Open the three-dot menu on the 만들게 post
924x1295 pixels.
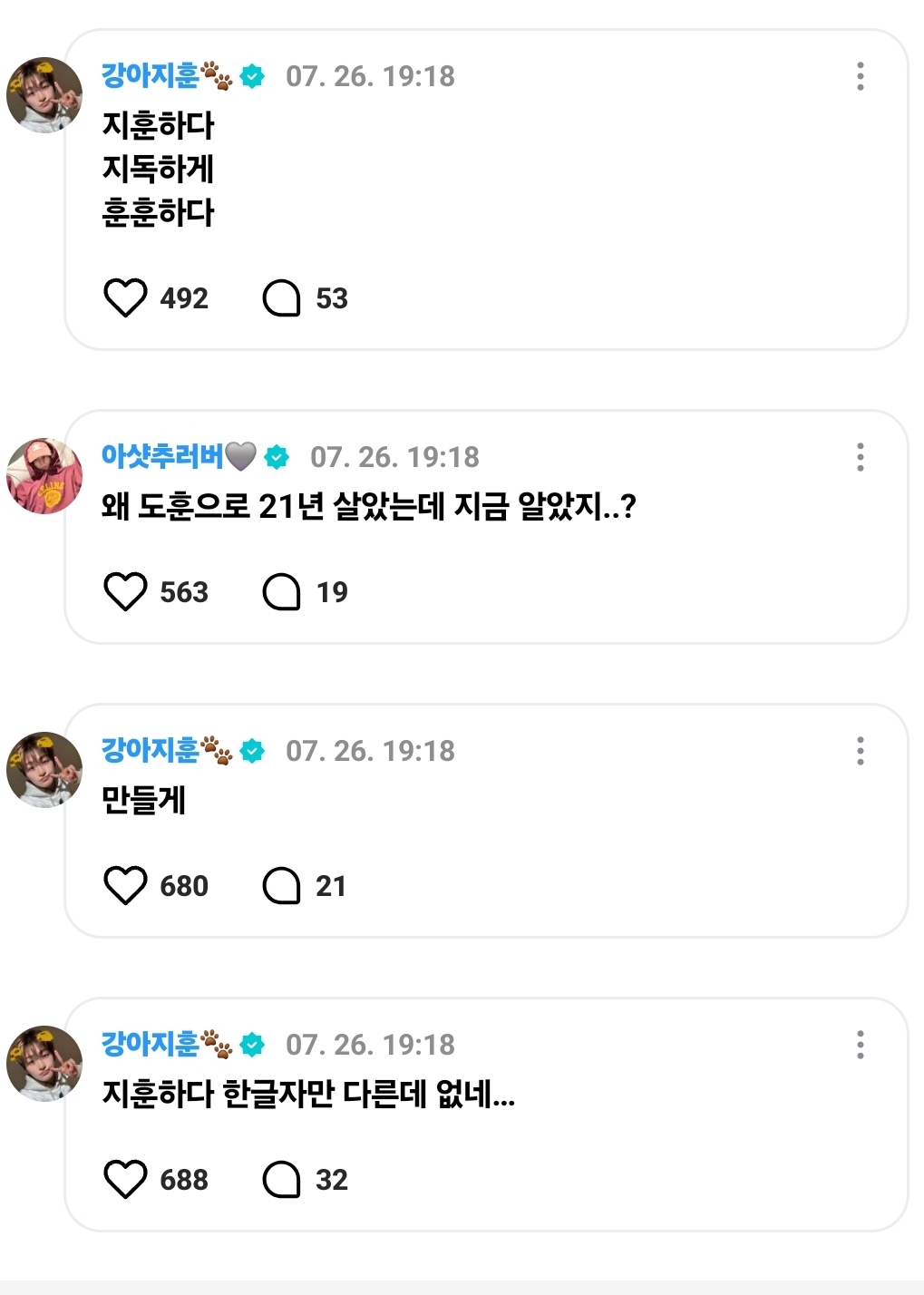click(x=860, y=751)
